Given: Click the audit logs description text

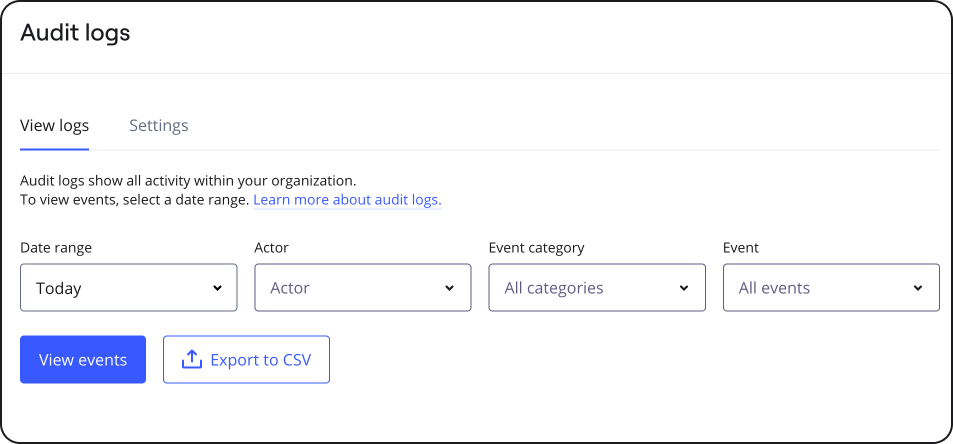Looking at the screenshot, I should 188,181.
